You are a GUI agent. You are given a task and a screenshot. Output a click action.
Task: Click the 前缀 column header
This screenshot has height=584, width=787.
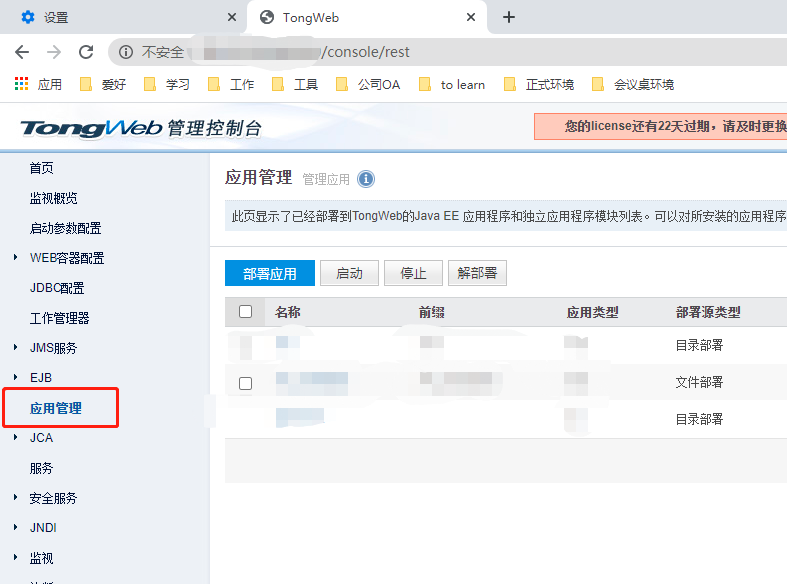tap(432, 312)
